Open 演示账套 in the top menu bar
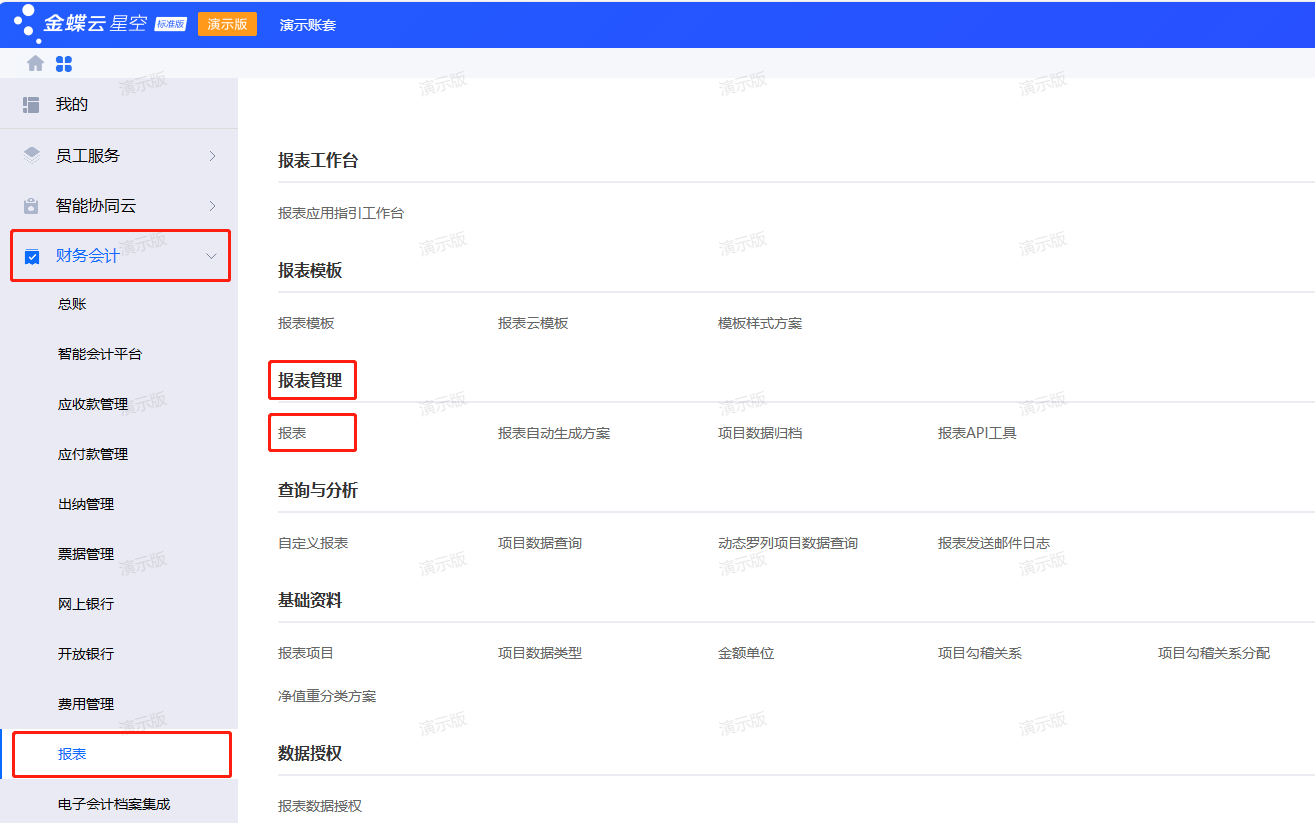The image size is (1315, 823). [306, 23]
